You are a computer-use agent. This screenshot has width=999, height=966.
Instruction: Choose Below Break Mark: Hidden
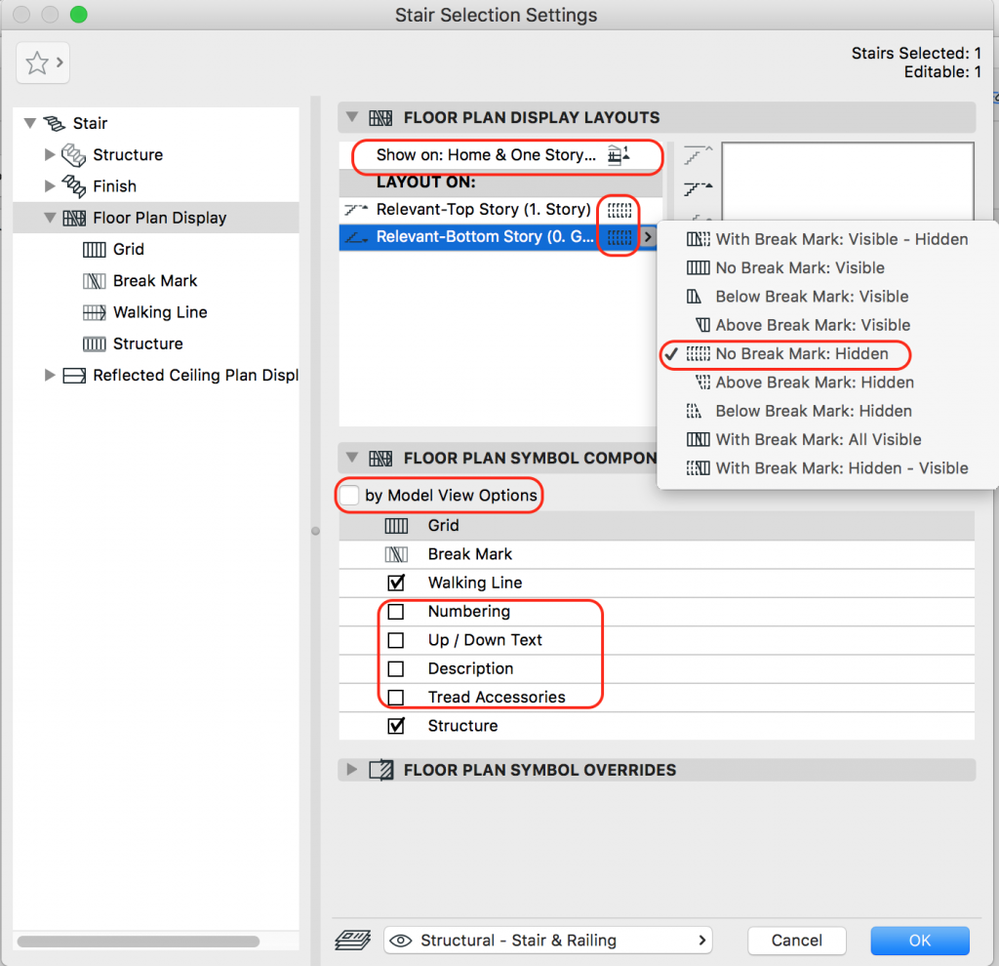tap(827, 412)
